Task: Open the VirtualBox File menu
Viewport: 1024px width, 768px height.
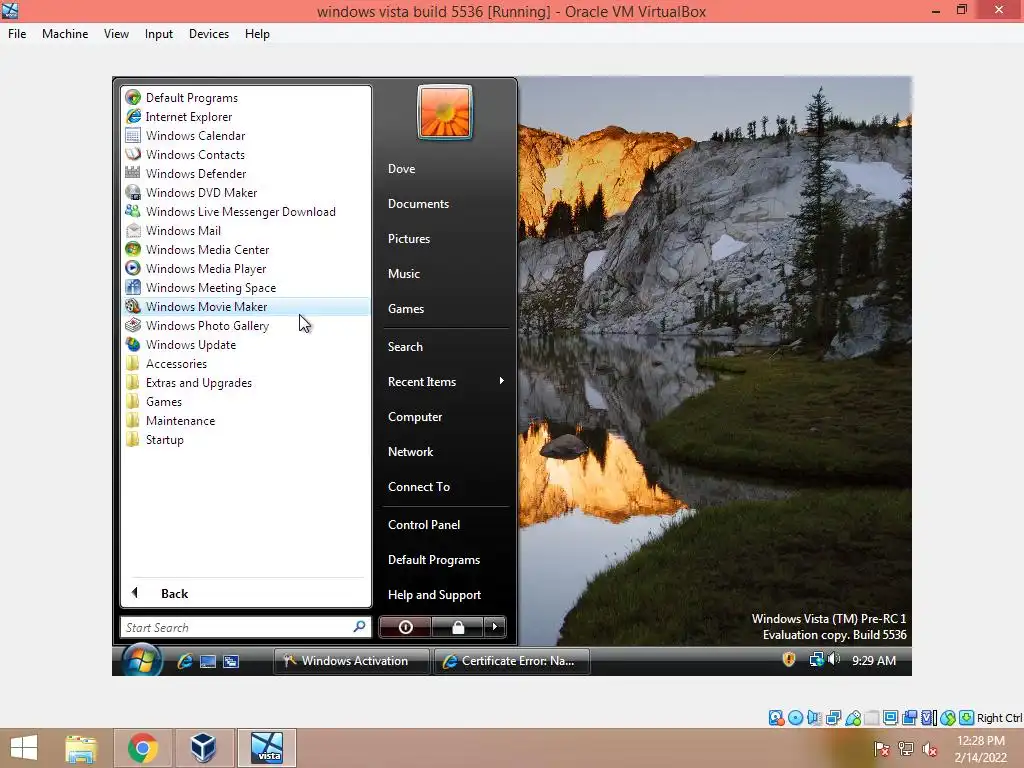Action: [17, 34]
